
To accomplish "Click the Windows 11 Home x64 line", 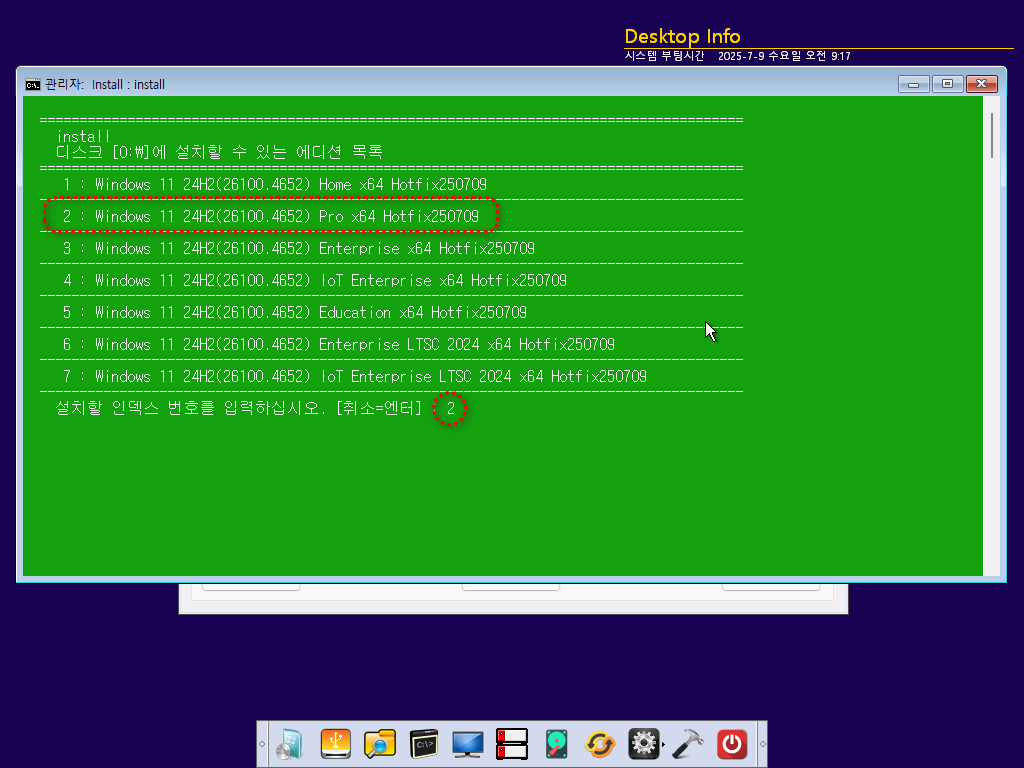I will point(274,185).
